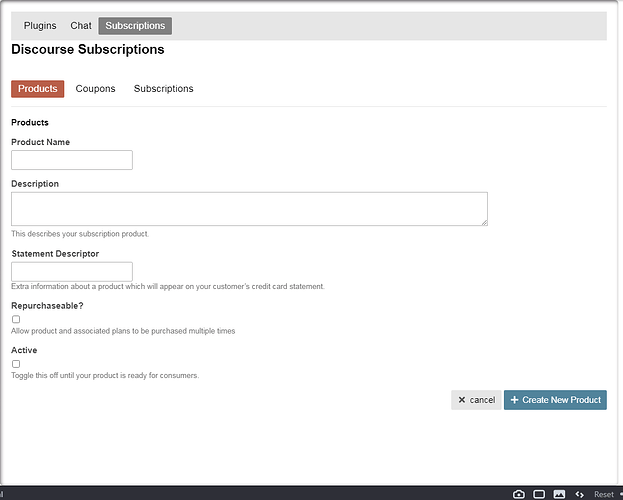Check the Repurchaseable checkbox

pyautogui.click(x=16, y=319)
